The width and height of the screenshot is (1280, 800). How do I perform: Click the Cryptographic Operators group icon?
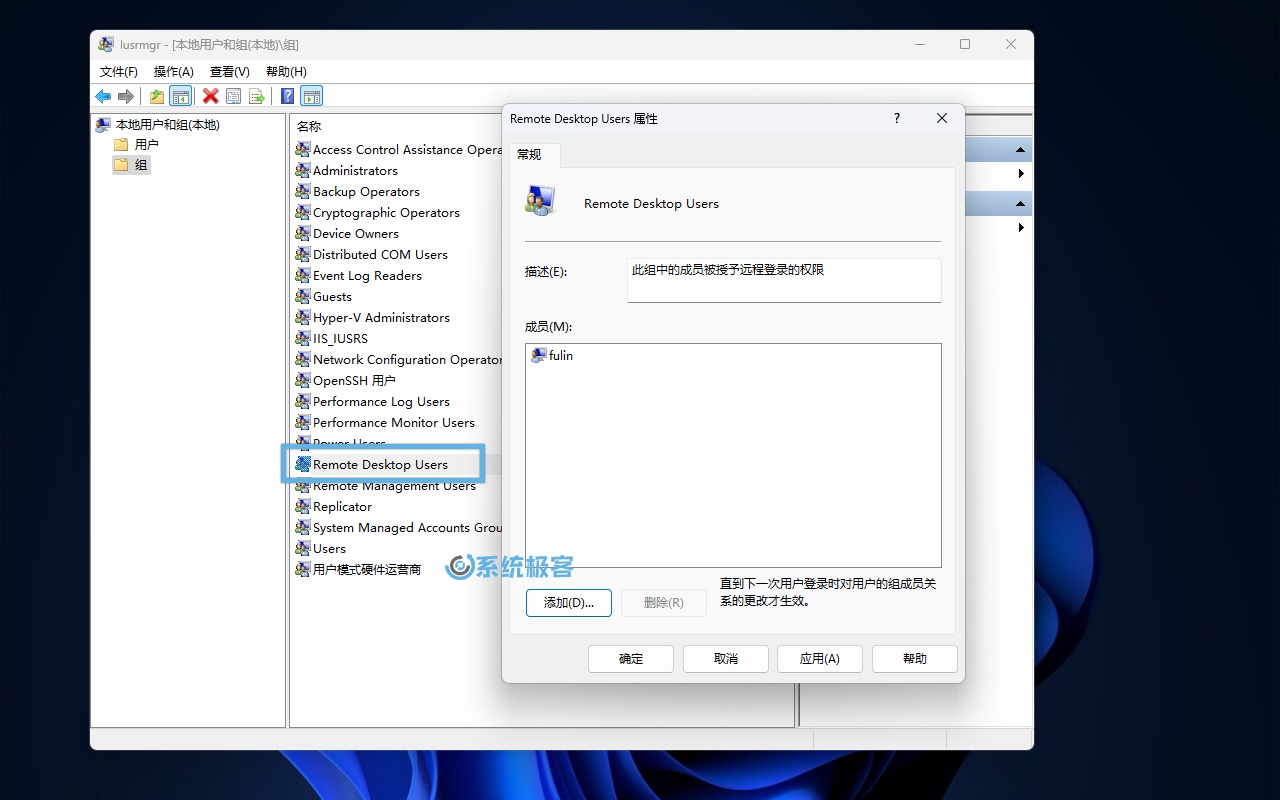point(303,212)
